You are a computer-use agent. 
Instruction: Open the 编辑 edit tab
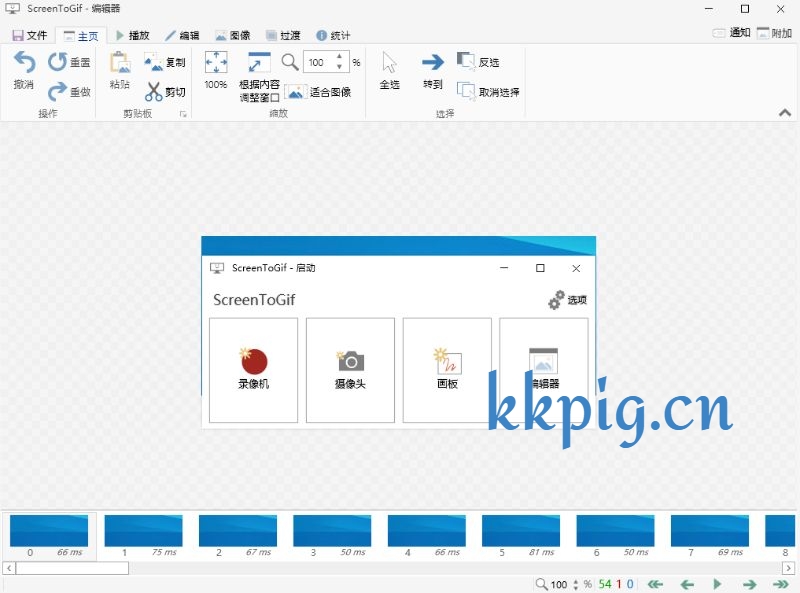[182, 35]
